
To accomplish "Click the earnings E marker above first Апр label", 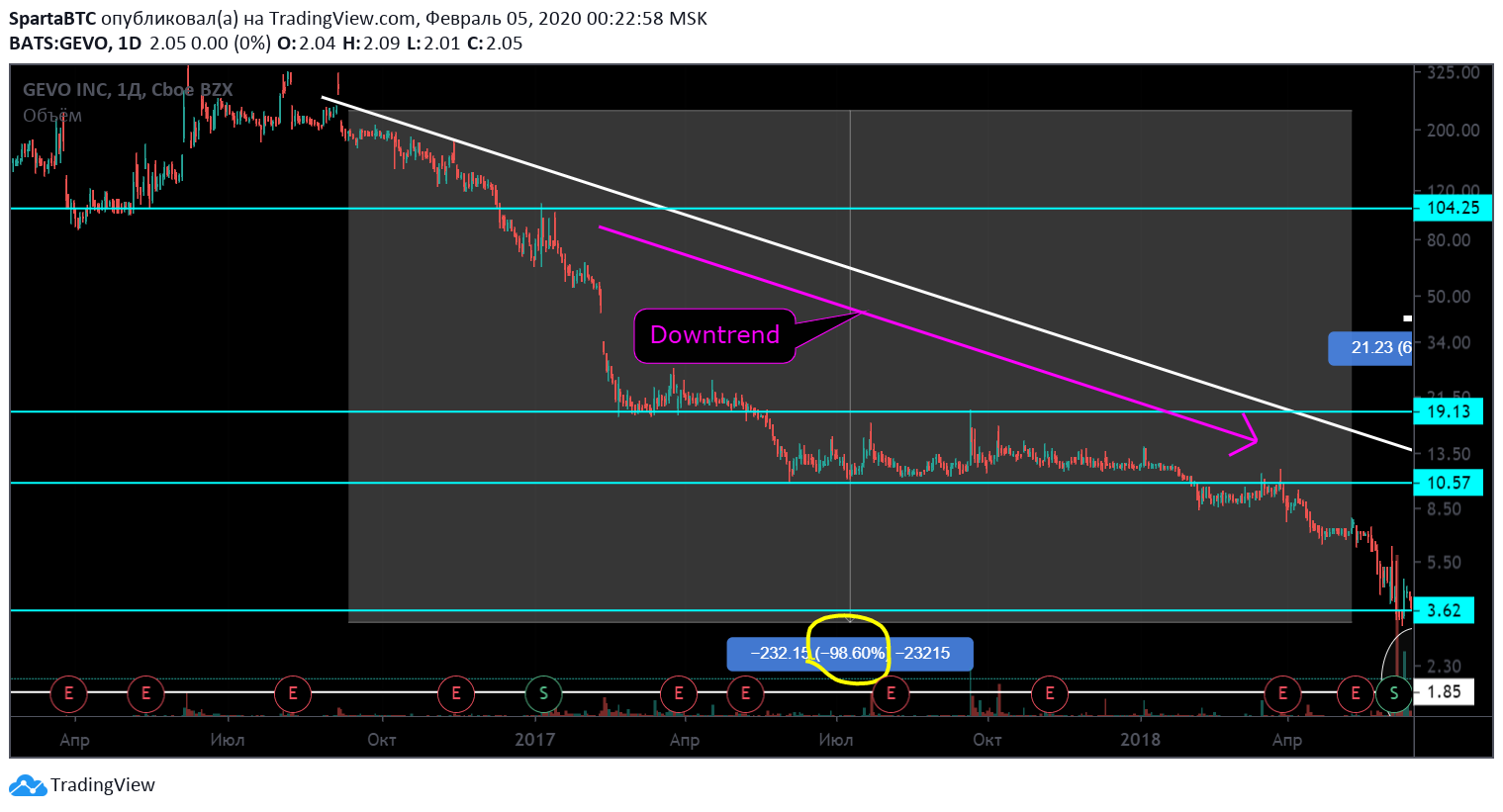I will click(x=69, y=693).
